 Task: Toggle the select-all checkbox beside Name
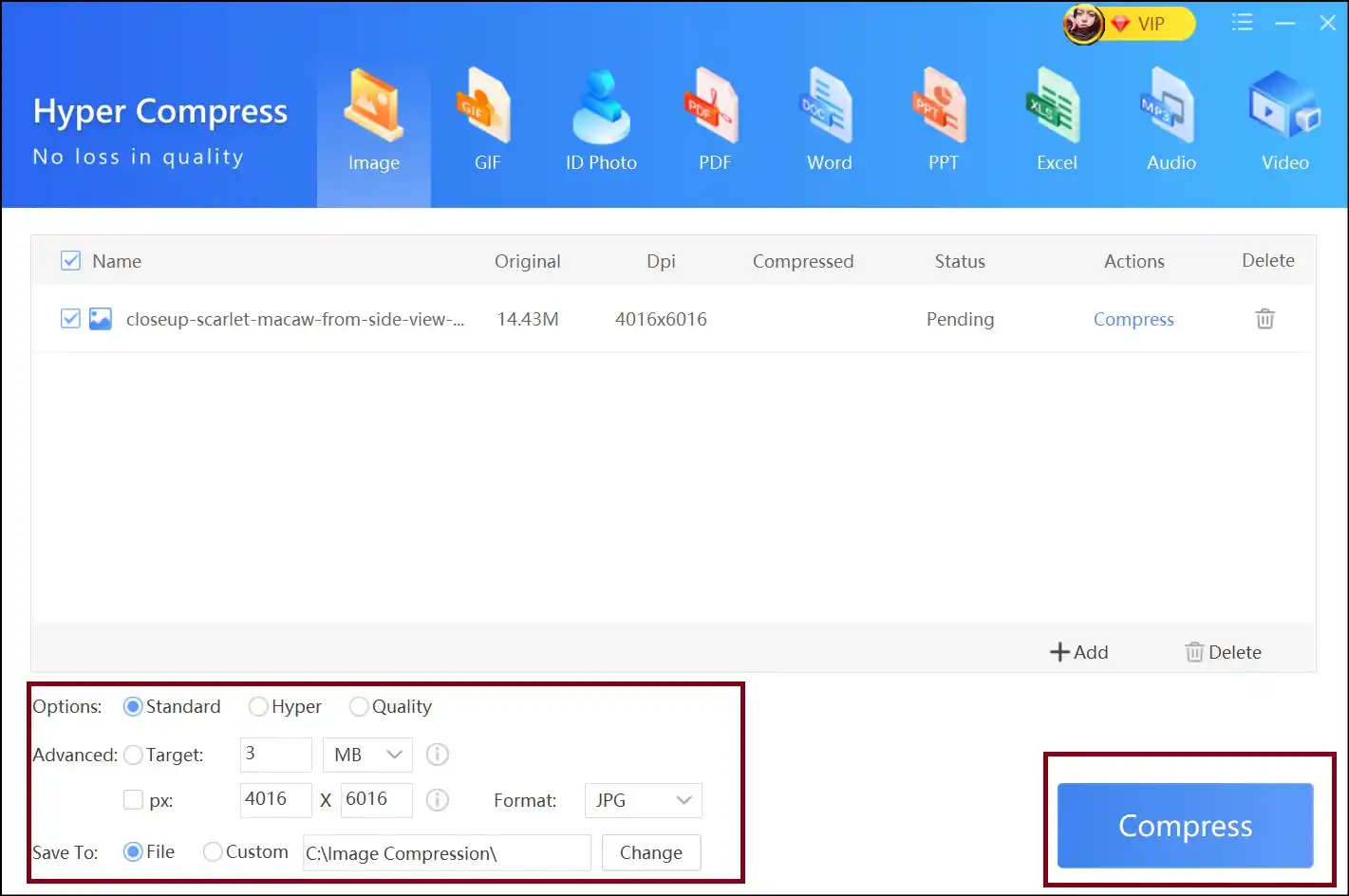pos(70,261)
